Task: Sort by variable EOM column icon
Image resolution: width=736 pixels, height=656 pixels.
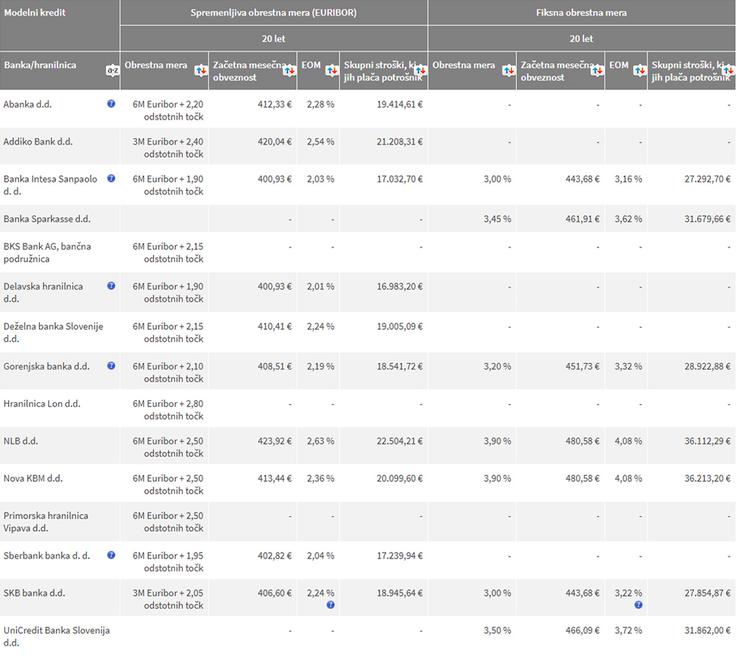Action: 332,71
